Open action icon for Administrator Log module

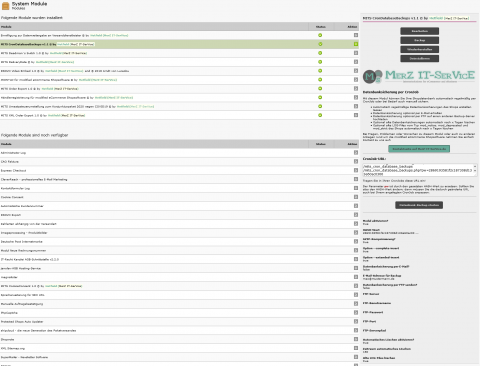coord(356,152)
